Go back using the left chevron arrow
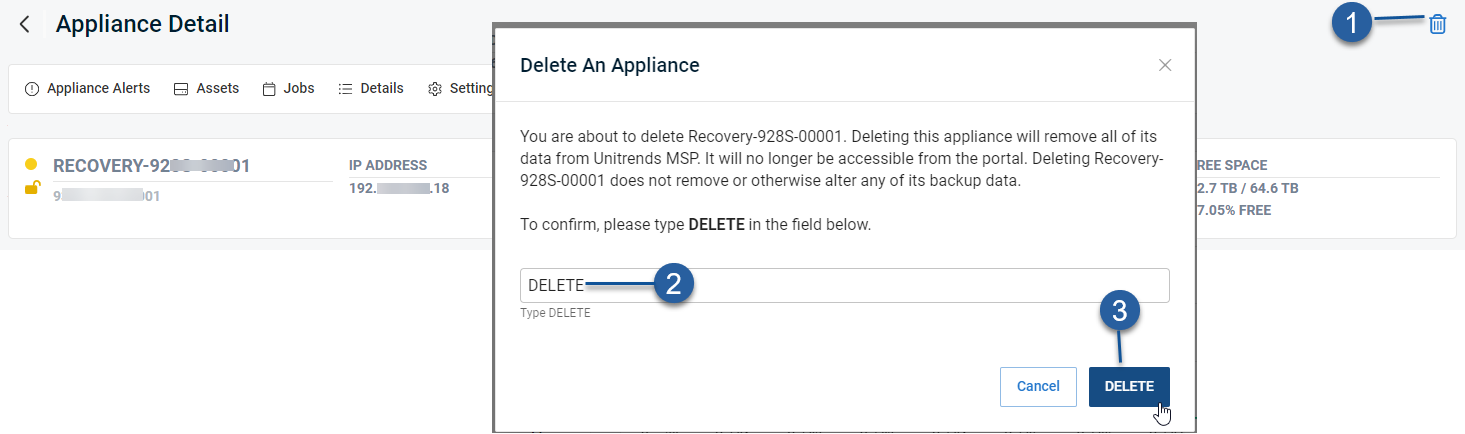Viewport: 1465px width, 434px height. tap(25, 24)
